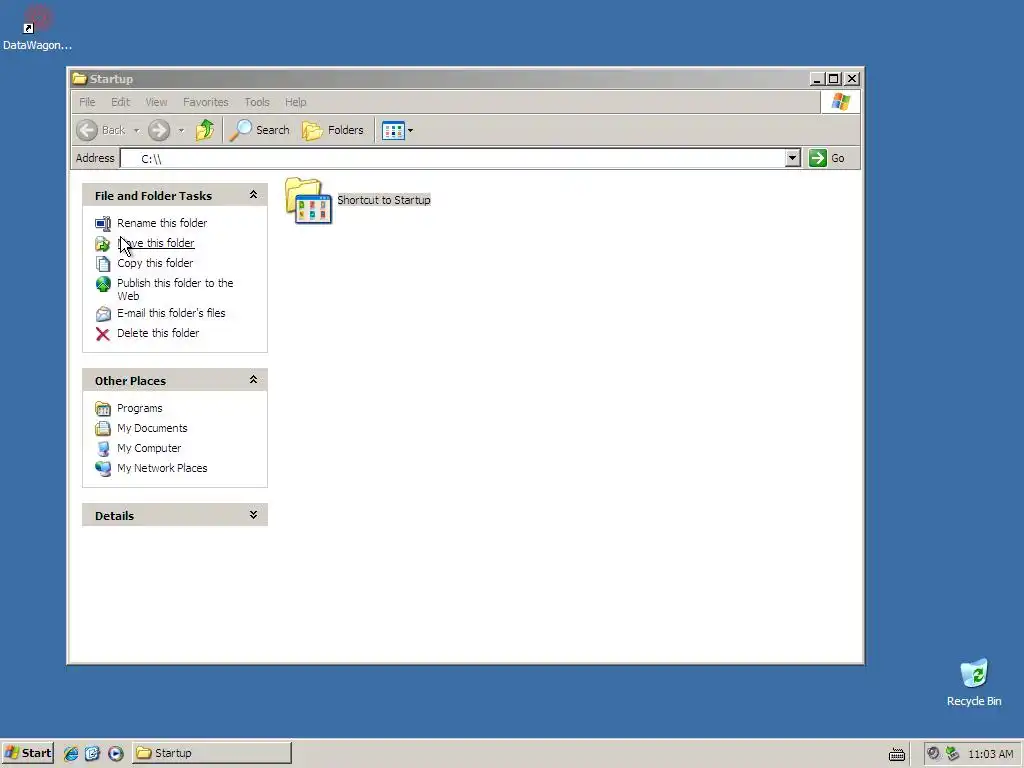Click the My Network Places icon

(103, 469)
